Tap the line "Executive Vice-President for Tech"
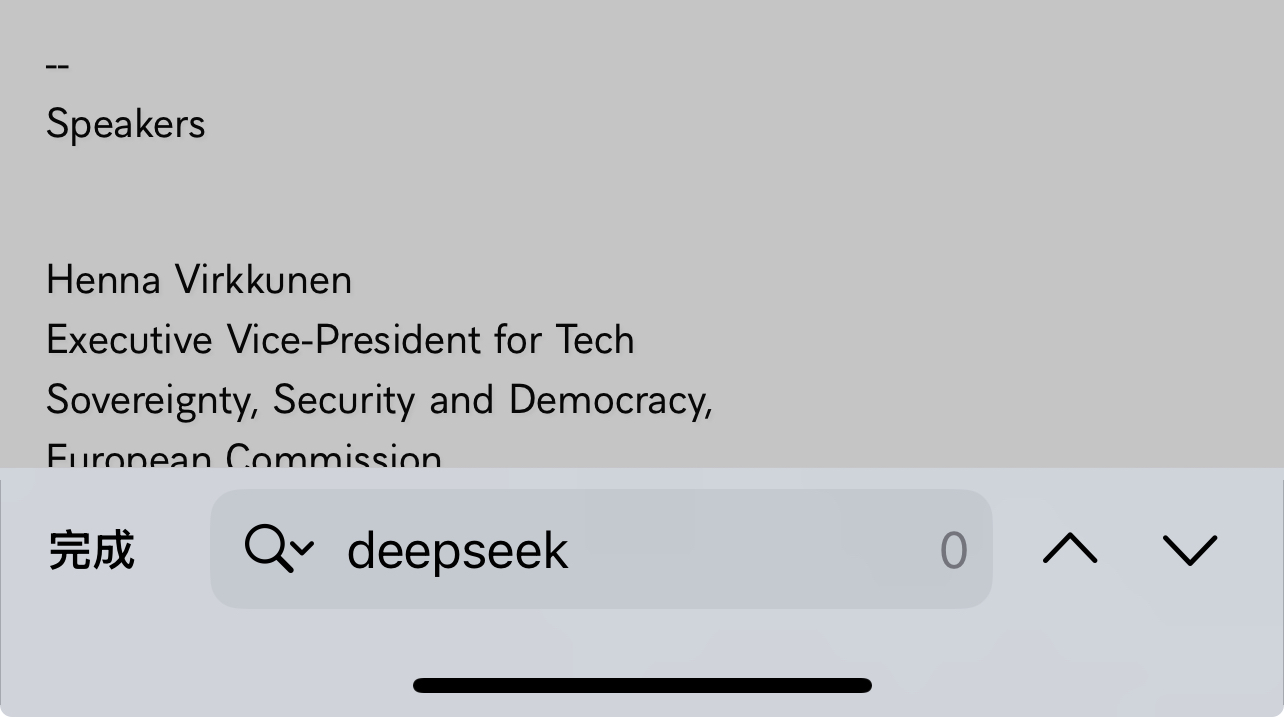The height and width of the screenshot is (717, 1284). (x=340, y=340)
